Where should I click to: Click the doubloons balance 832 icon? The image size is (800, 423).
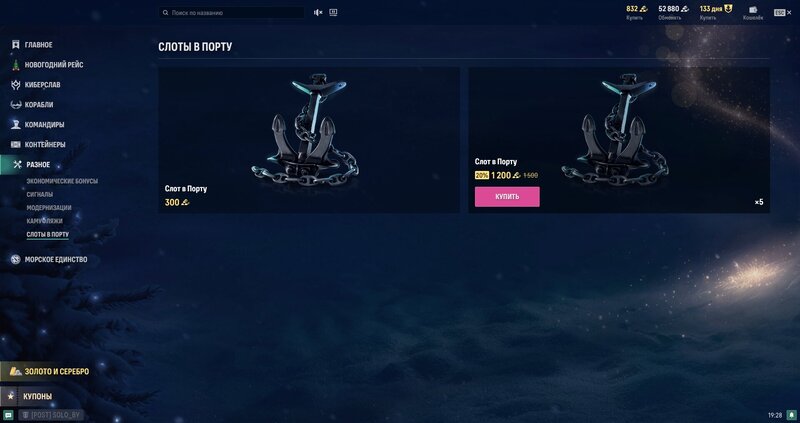tap(644, 9)
